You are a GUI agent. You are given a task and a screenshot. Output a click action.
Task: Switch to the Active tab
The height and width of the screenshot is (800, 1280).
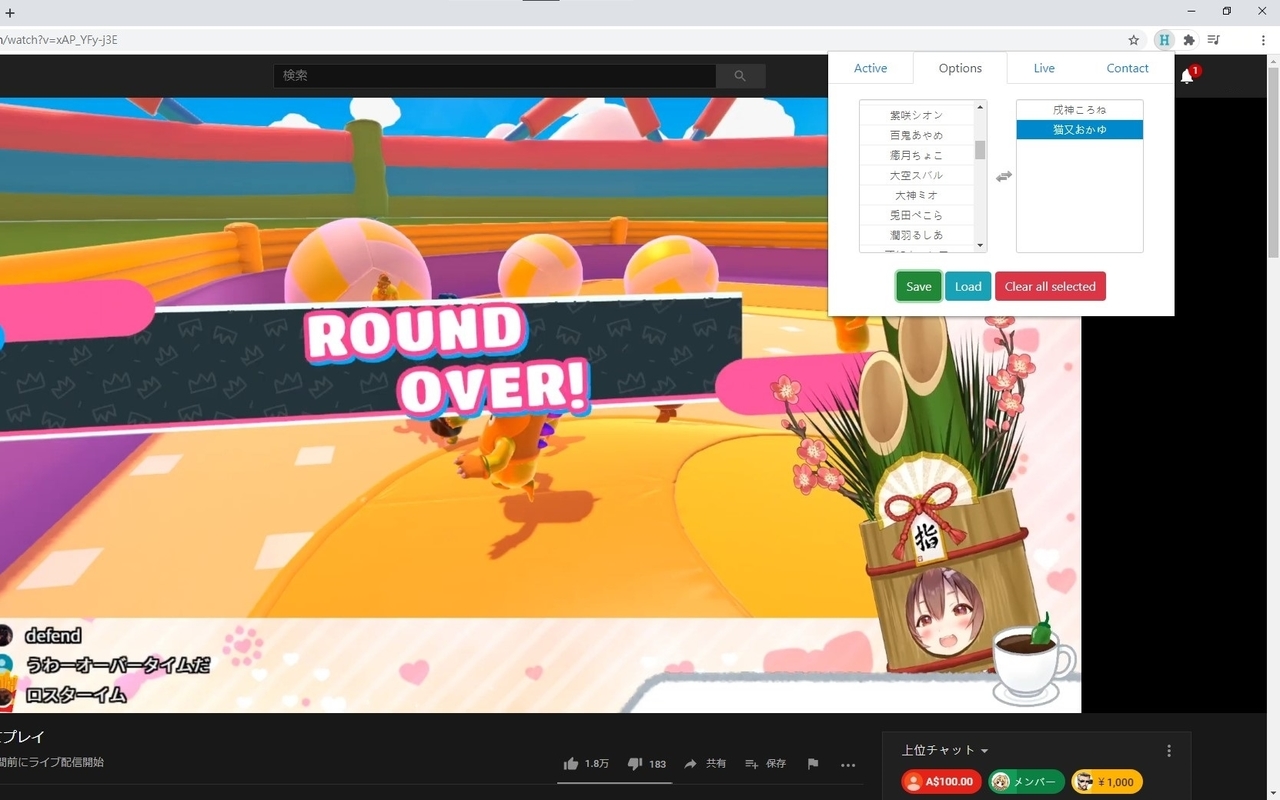[870, 68]
